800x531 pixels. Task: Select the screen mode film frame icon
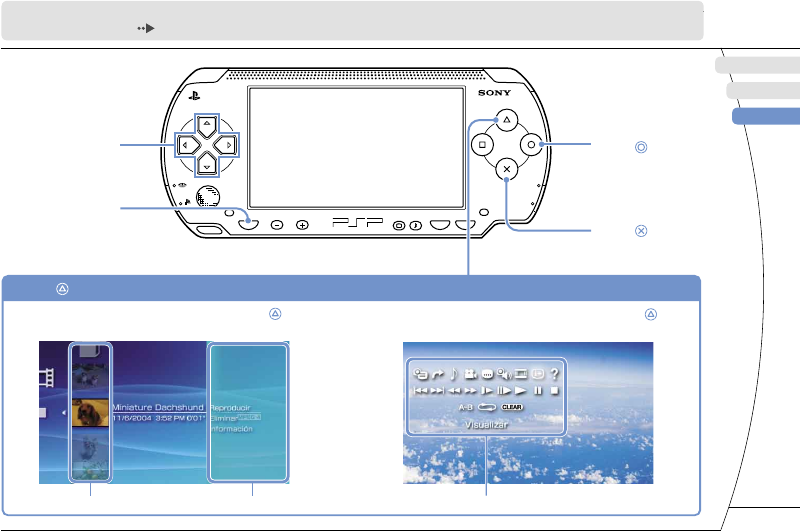pos(521,374)
